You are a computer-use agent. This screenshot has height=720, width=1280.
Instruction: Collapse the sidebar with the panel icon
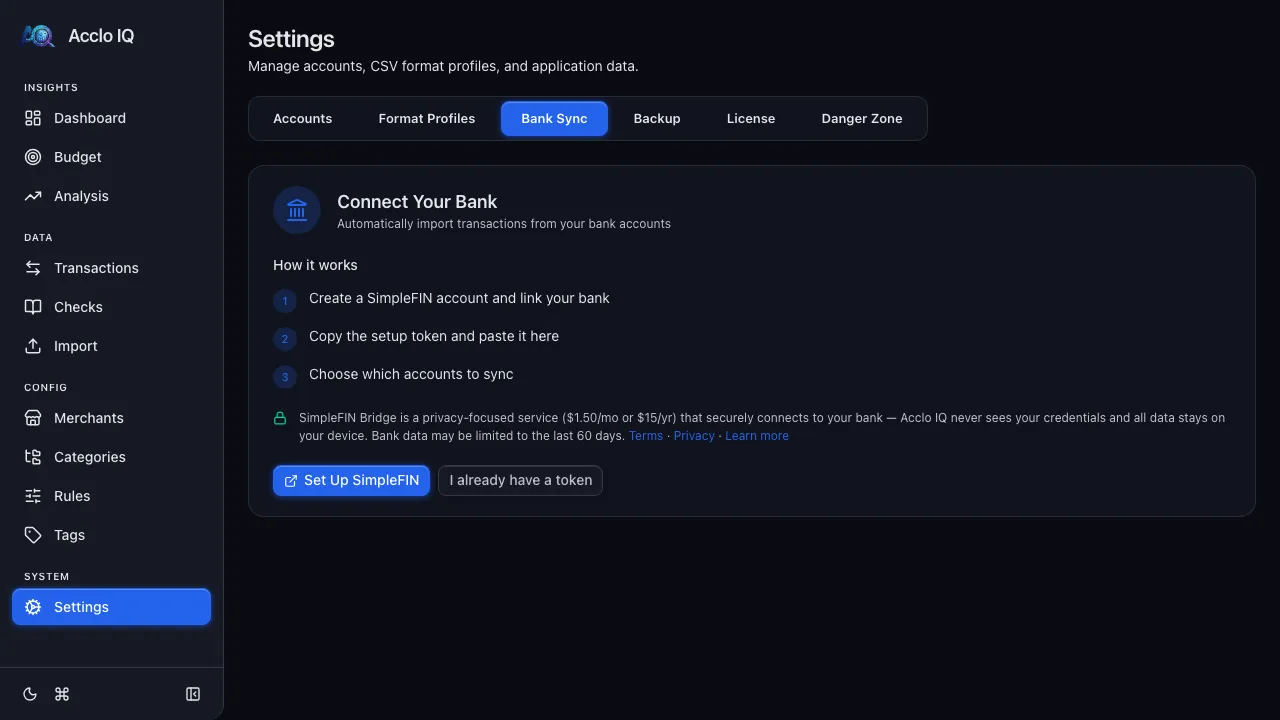[x=193, y=694]
